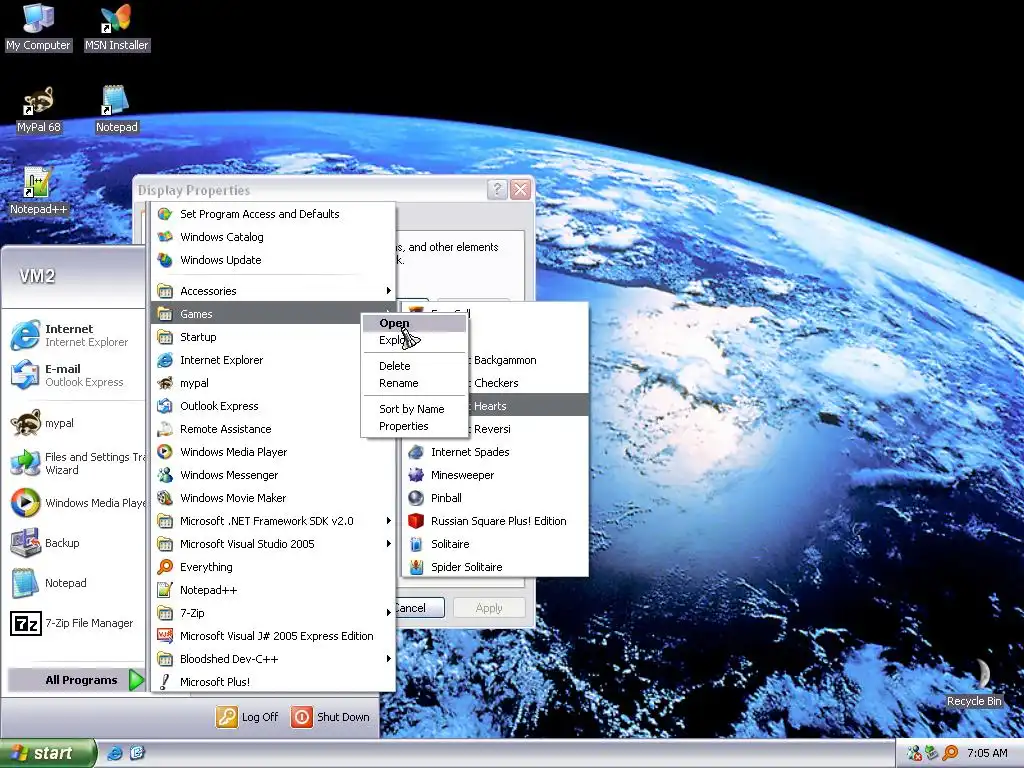The image size is (1024, 768).
Task: Select the Recycle Bin on desktop
Action: click(x=974, y=682)
